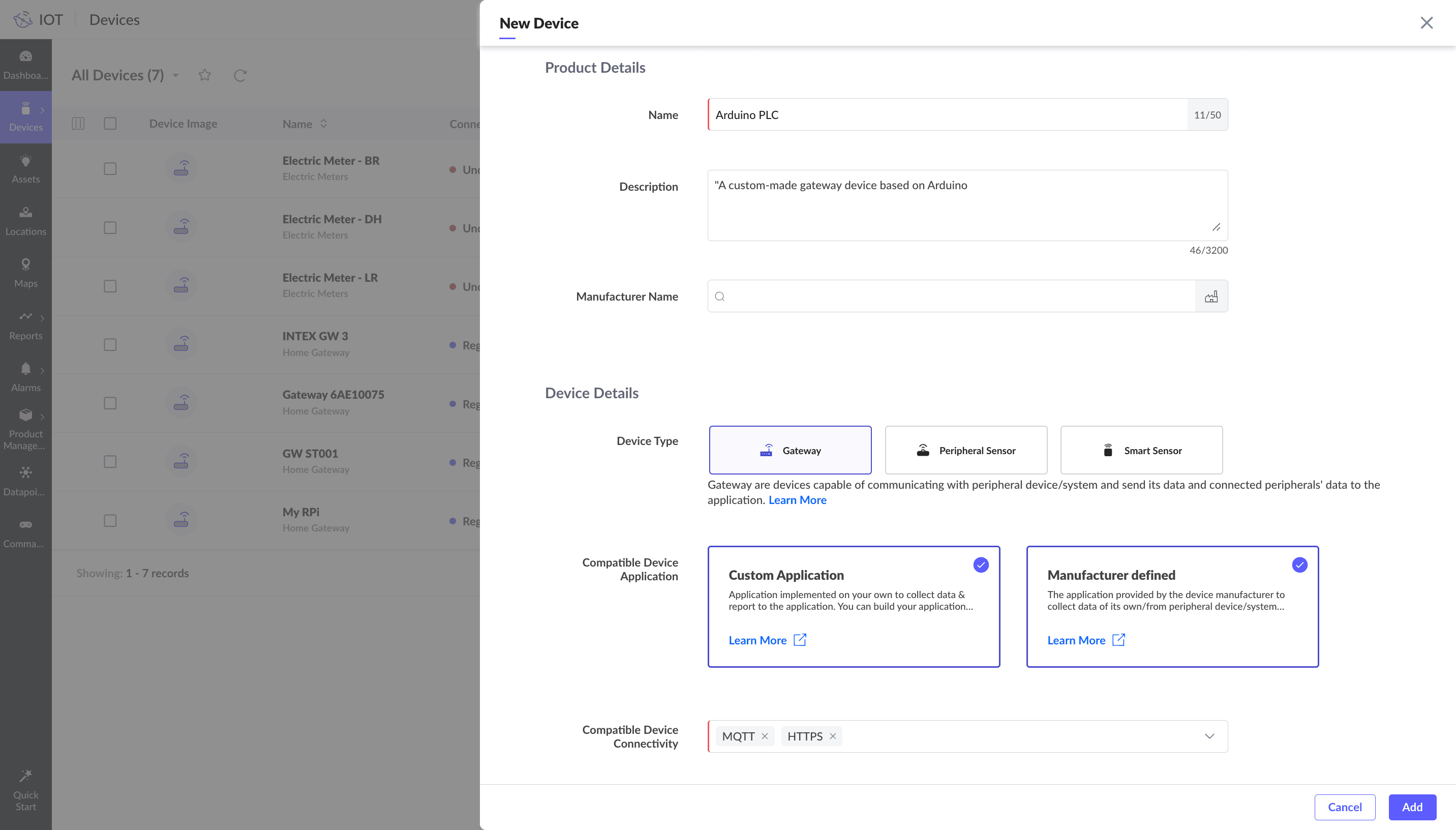Screen dimensions: 1456x830
Task: Click the Cancel button
Action: [x=1344, y=807]
